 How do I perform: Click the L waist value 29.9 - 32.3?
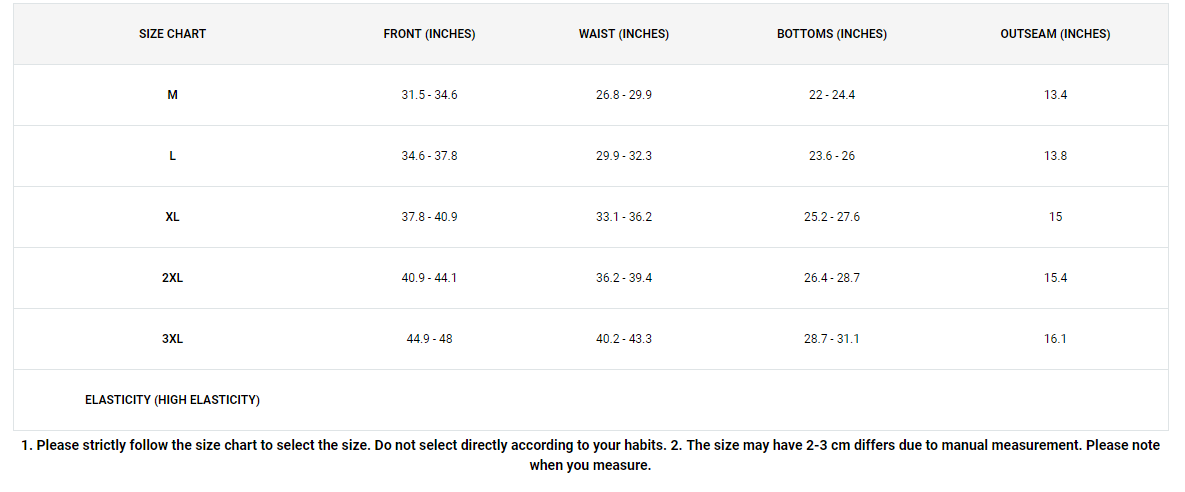point(623,156)
